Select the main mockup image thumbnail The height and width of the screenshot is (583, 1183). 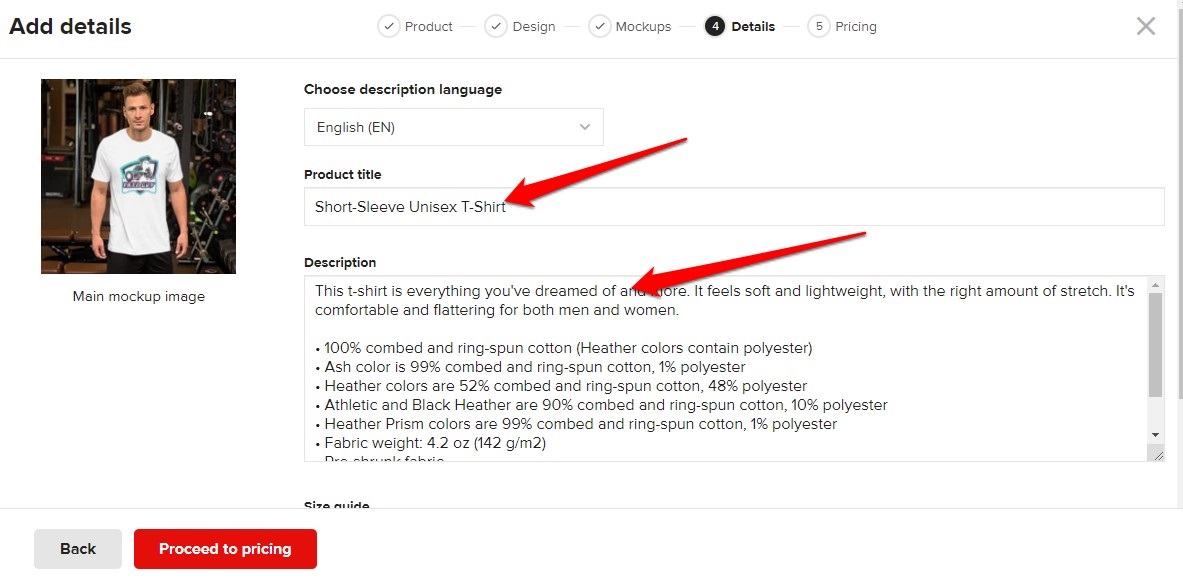138,177
